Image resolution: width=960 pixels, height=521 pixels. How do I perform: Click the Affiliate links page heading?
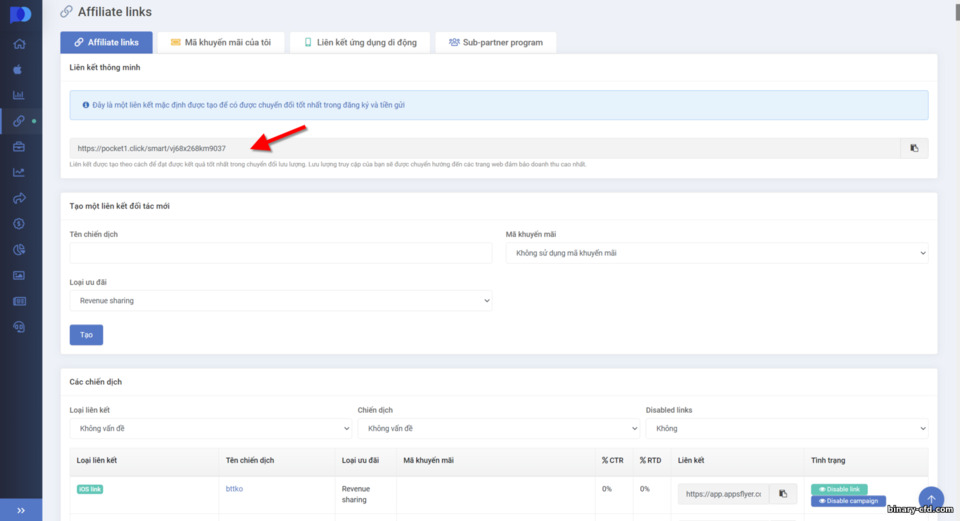114,12
